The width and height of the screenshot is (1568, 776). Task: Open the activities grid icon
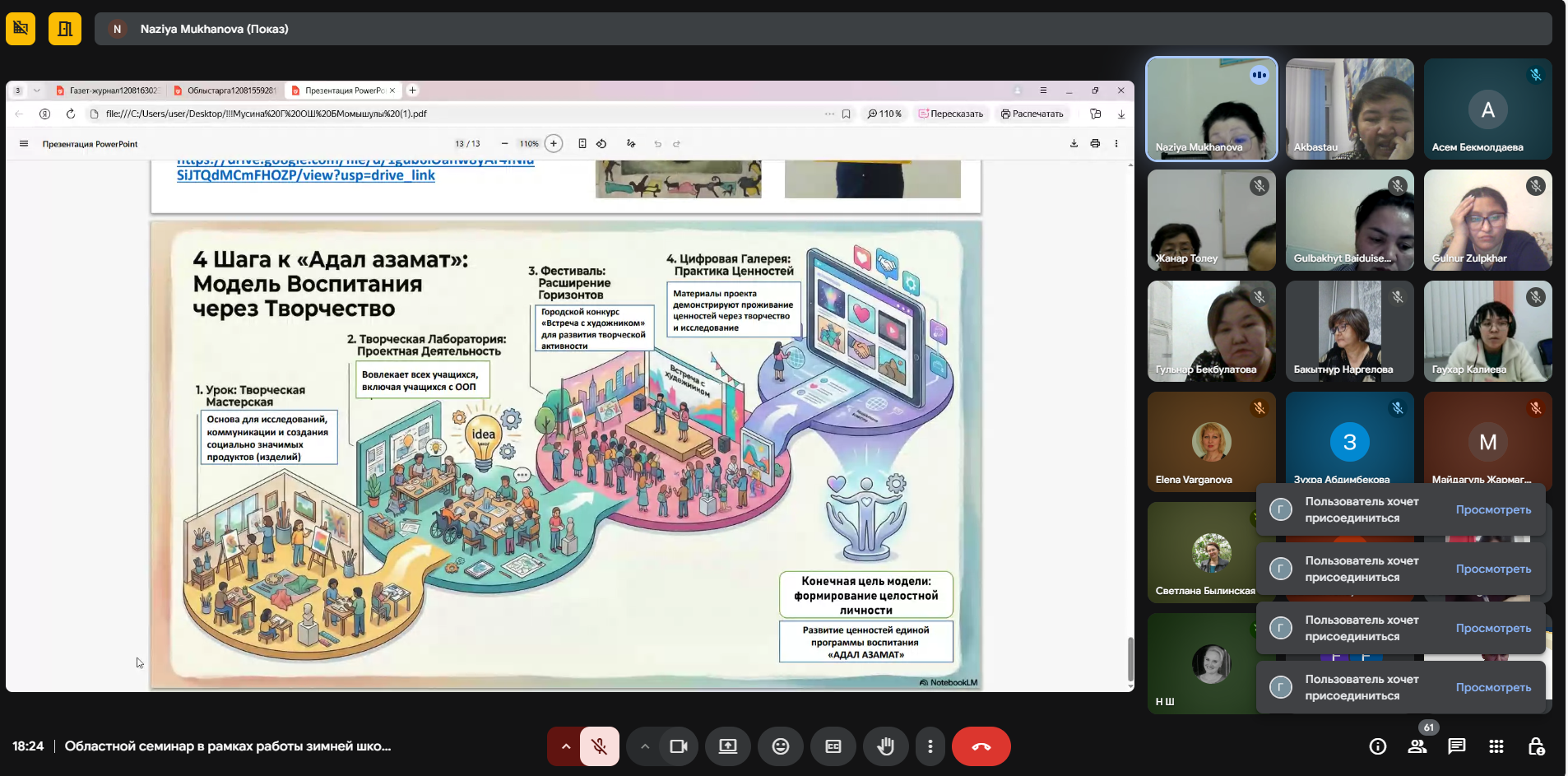(1496, 746)
